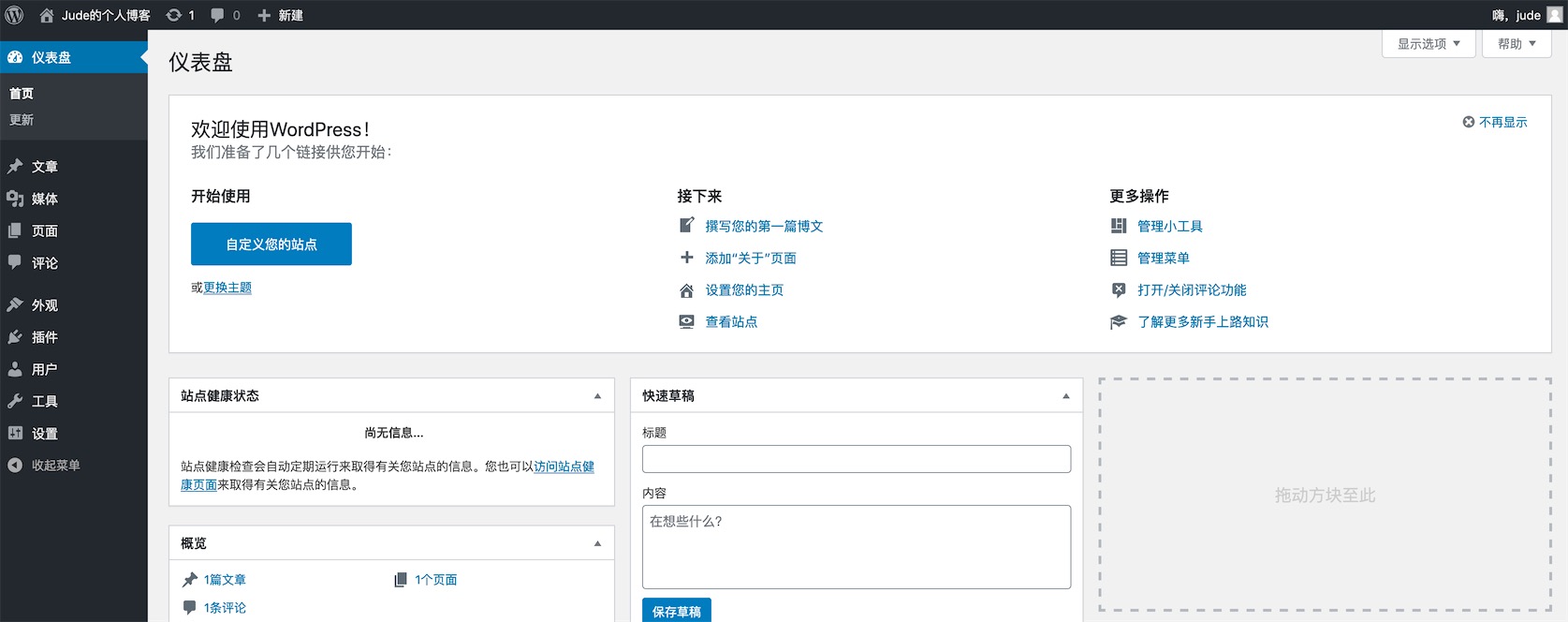Open the comments bubble icon showing 0

pos(218,15)
